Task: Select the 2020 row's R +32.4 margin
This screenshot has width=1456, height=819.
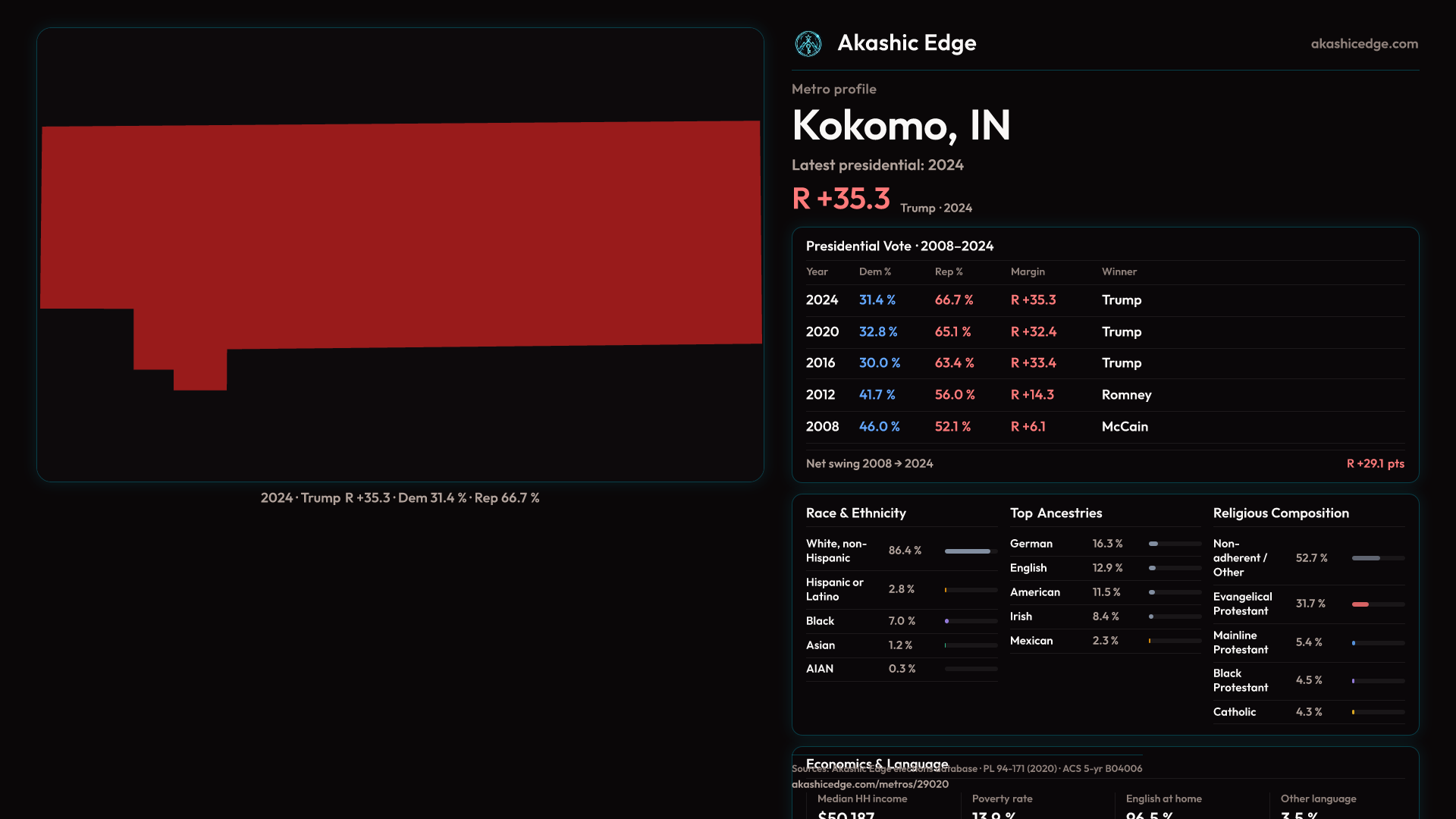Action: pos(1033,332)
